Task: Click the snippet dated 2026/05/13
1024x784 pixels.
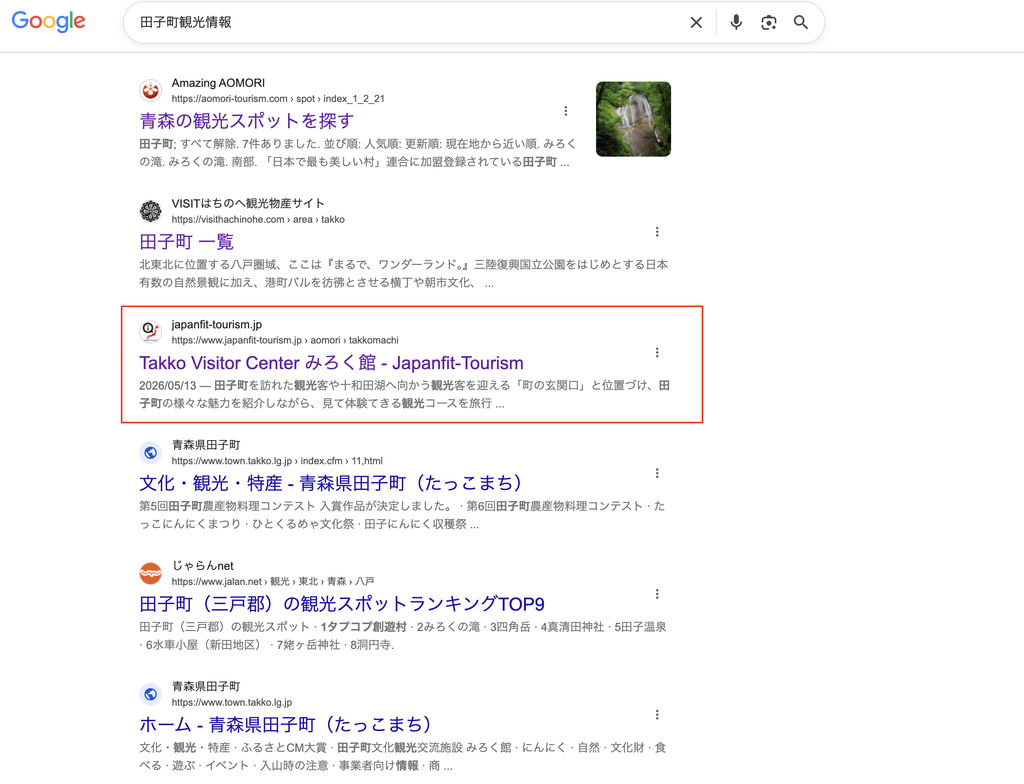Action: 404,395
